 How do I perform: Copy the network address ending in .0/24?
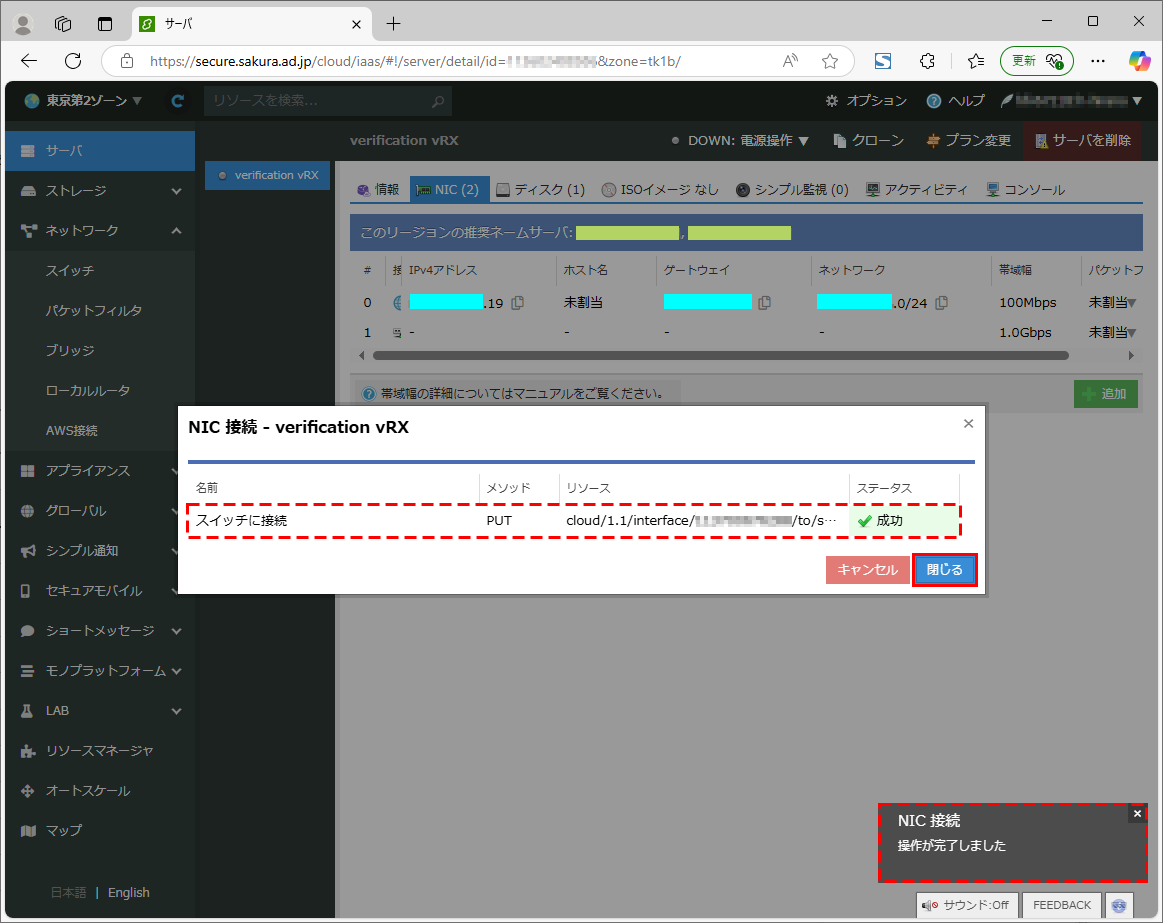pos(941,303)
